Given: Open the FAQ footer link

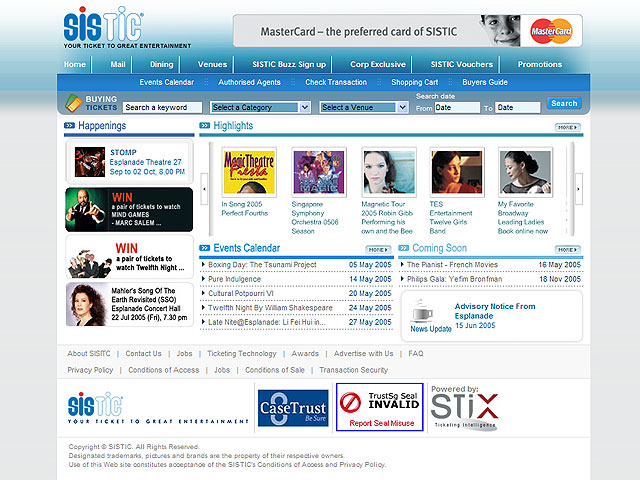Looking at the screenshot, I should 416,353.
